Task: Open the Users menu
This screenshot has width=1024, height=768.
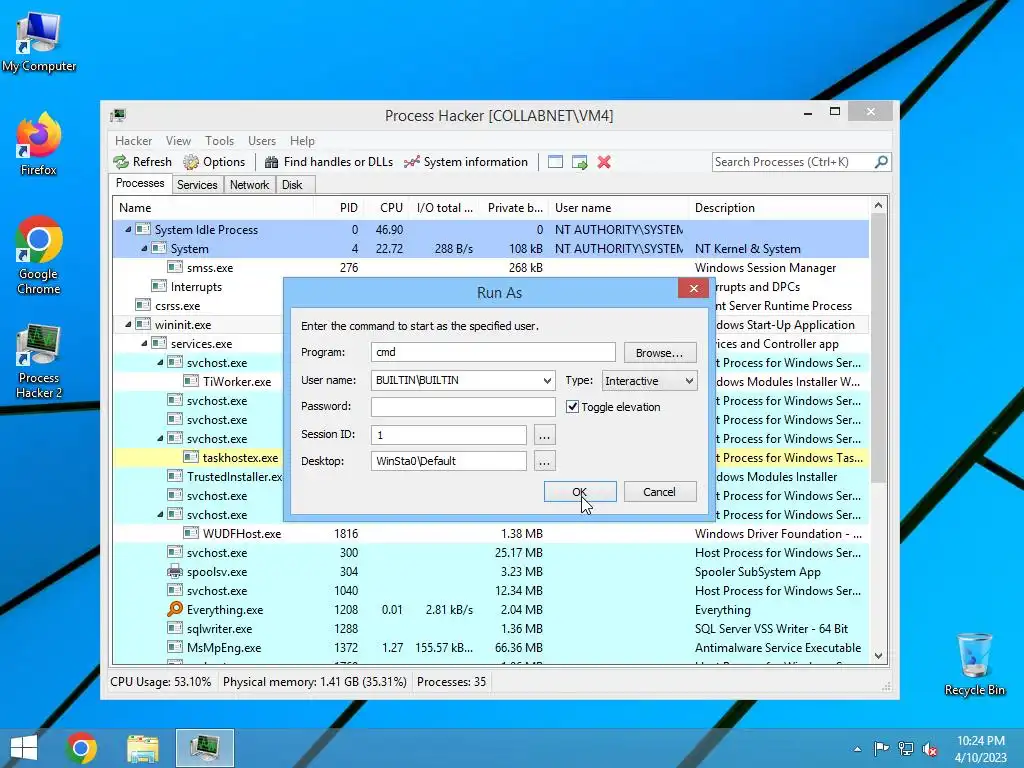Action: tap(261, 140)
